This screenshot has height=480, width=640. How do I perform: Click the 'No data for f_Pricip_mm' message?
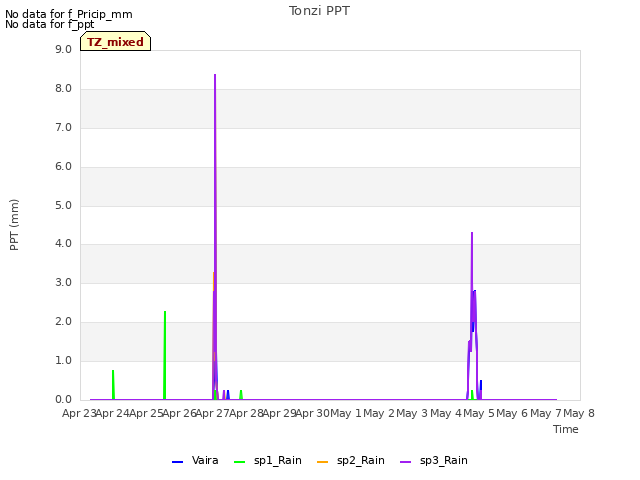pos(69,14)
